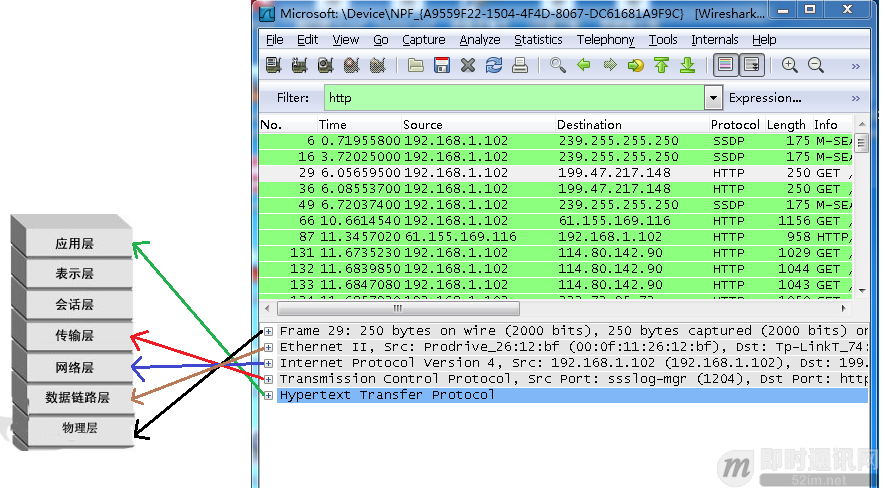Viewport: 885px width, 493px height.
Task: Sort by the Time column header
Action: pyautogui.click(x=359, y=125)
